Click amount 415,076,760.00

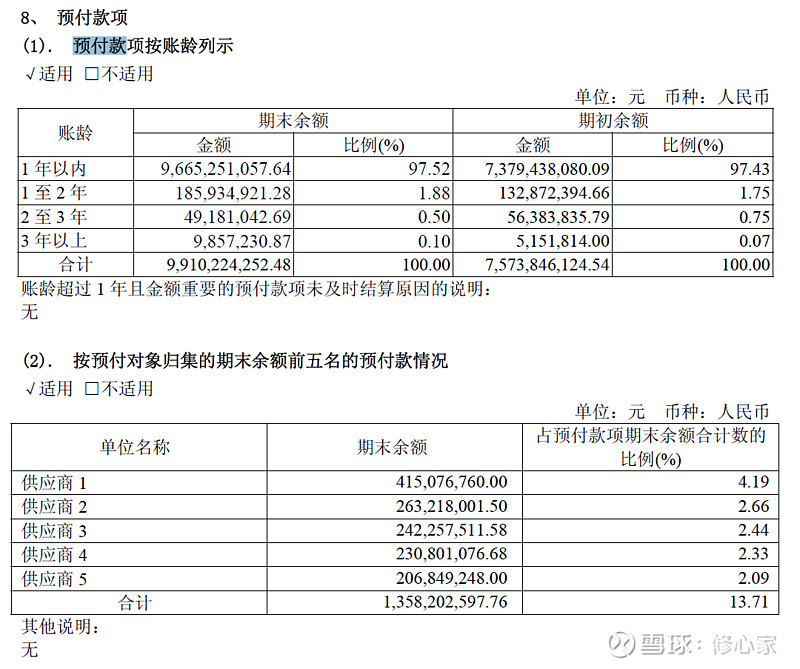pos(452,482)
